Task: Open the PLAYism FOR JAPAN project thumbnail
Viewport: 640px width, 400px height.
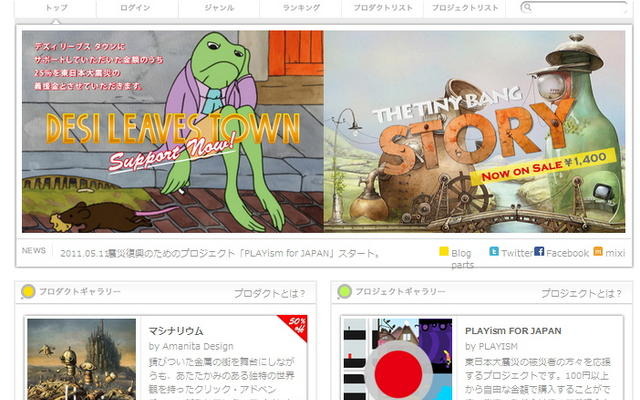Action: point(398,359)
